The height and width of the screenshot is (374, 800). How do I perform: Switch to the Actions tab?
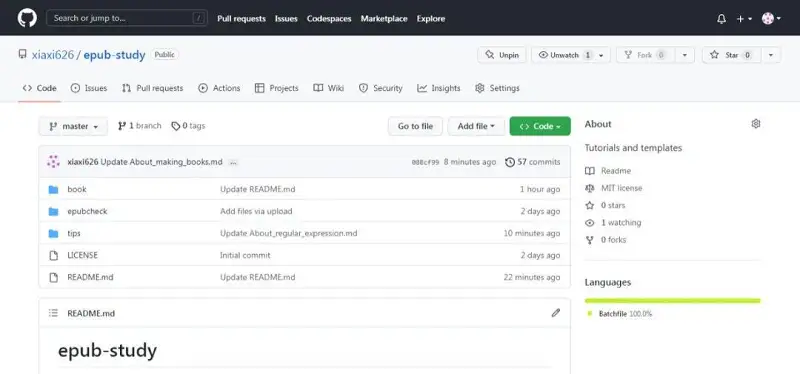tap(219, 88)
